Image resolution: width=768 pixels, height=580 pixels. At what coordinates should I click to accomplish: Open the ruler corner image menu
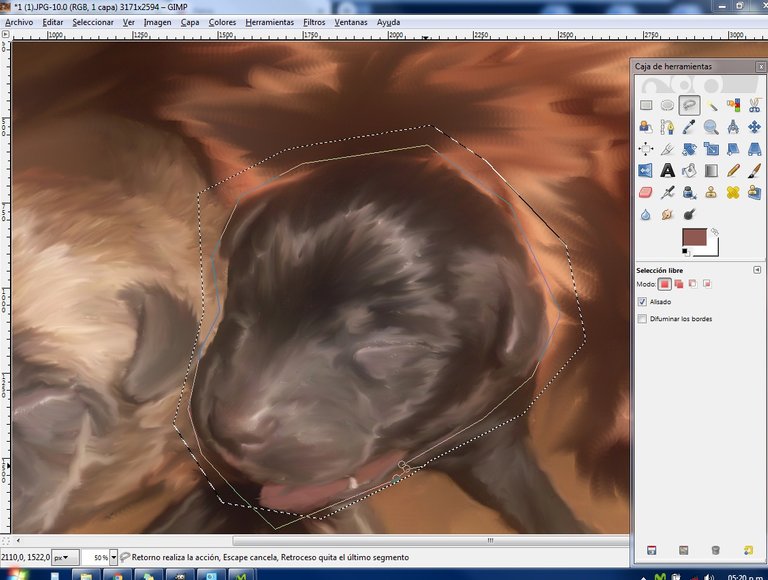(x=5, y=34)
